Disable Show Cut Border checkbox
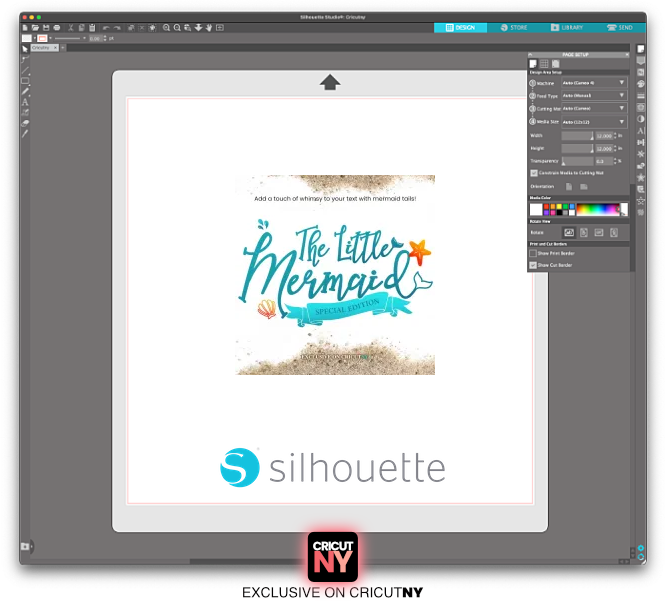Viewport: 665px width, 604px height. pos(533,265)
